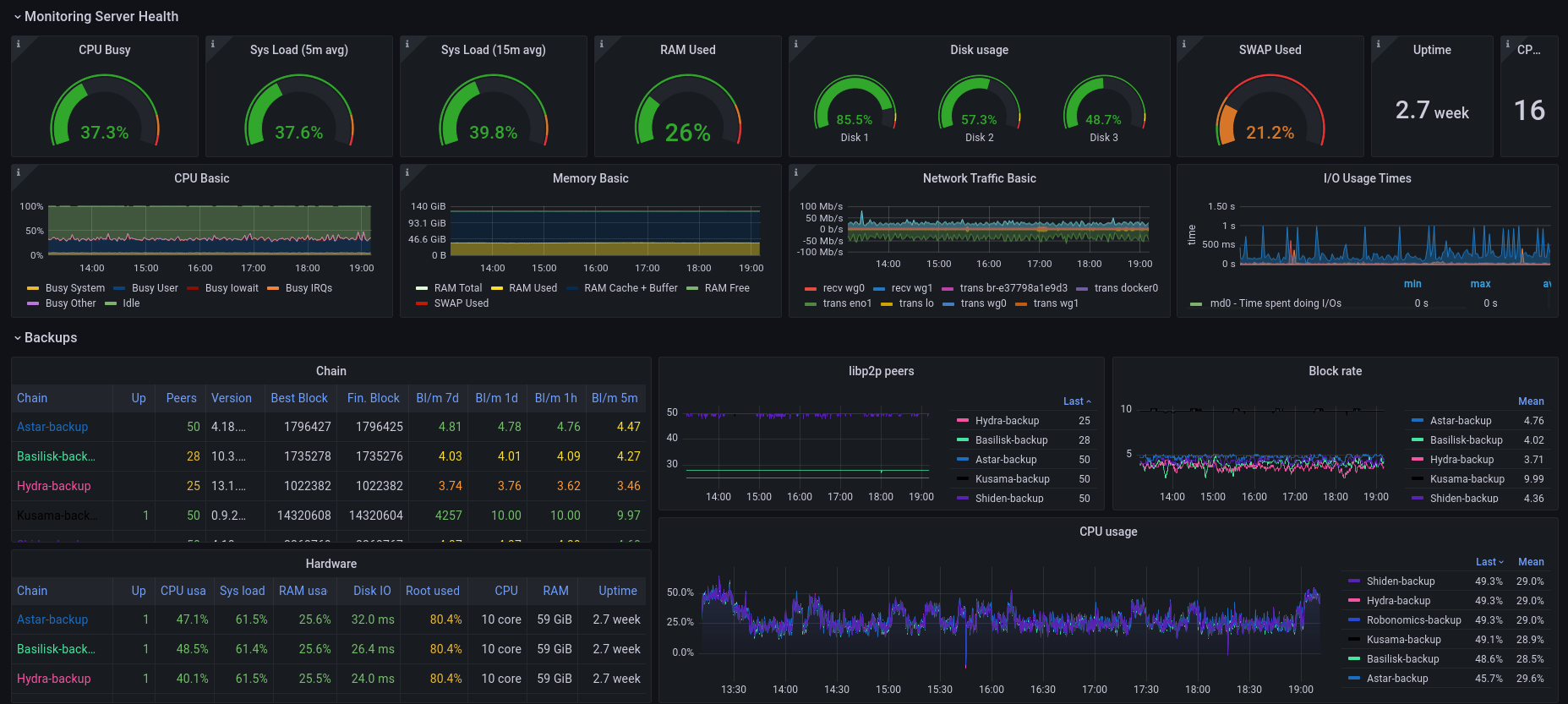
Task: Sort Chain table by Best Block column
Action: (298, 398)
